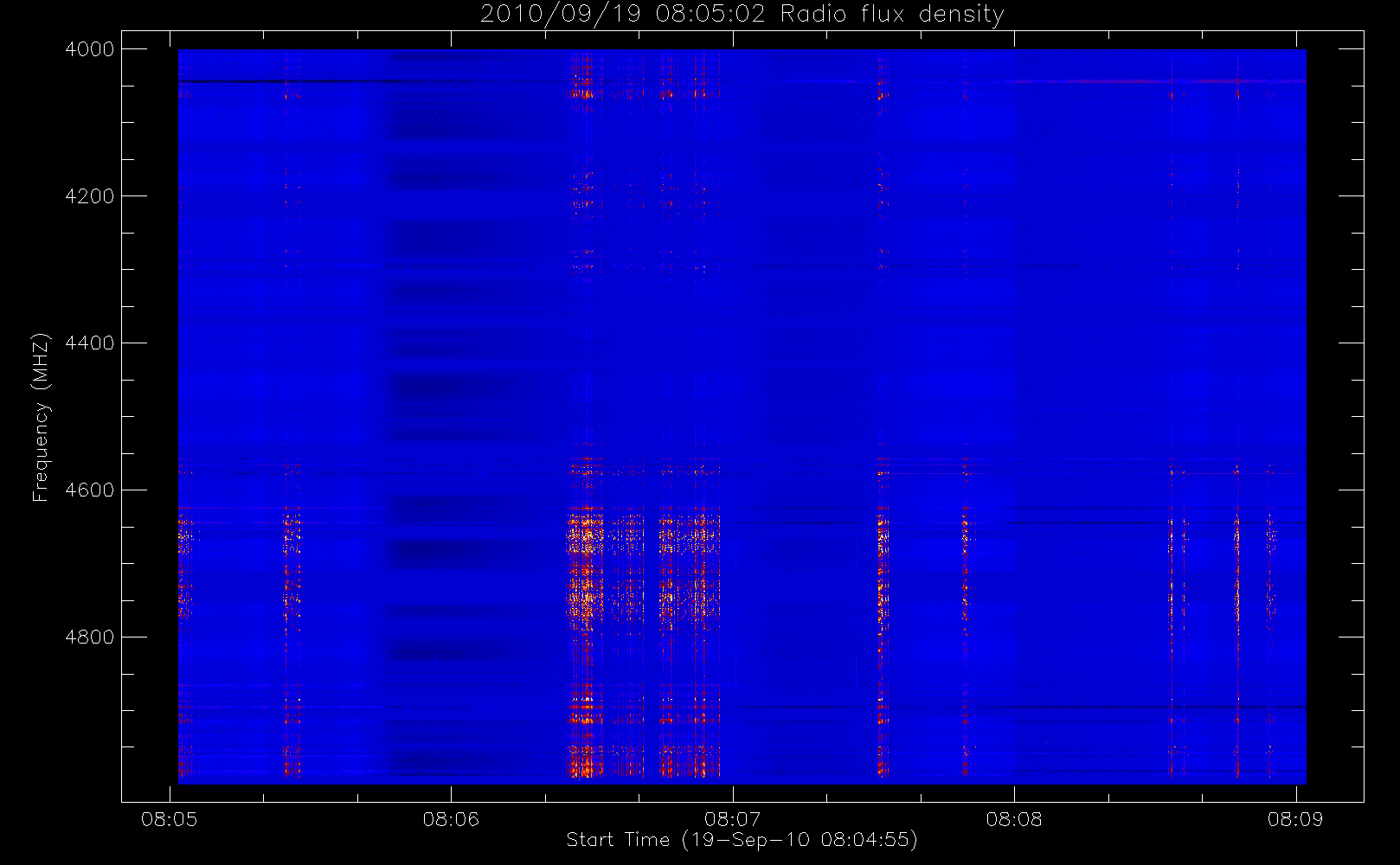
Task: Select the 4000 frequency tick label
Action: [90, 49]
